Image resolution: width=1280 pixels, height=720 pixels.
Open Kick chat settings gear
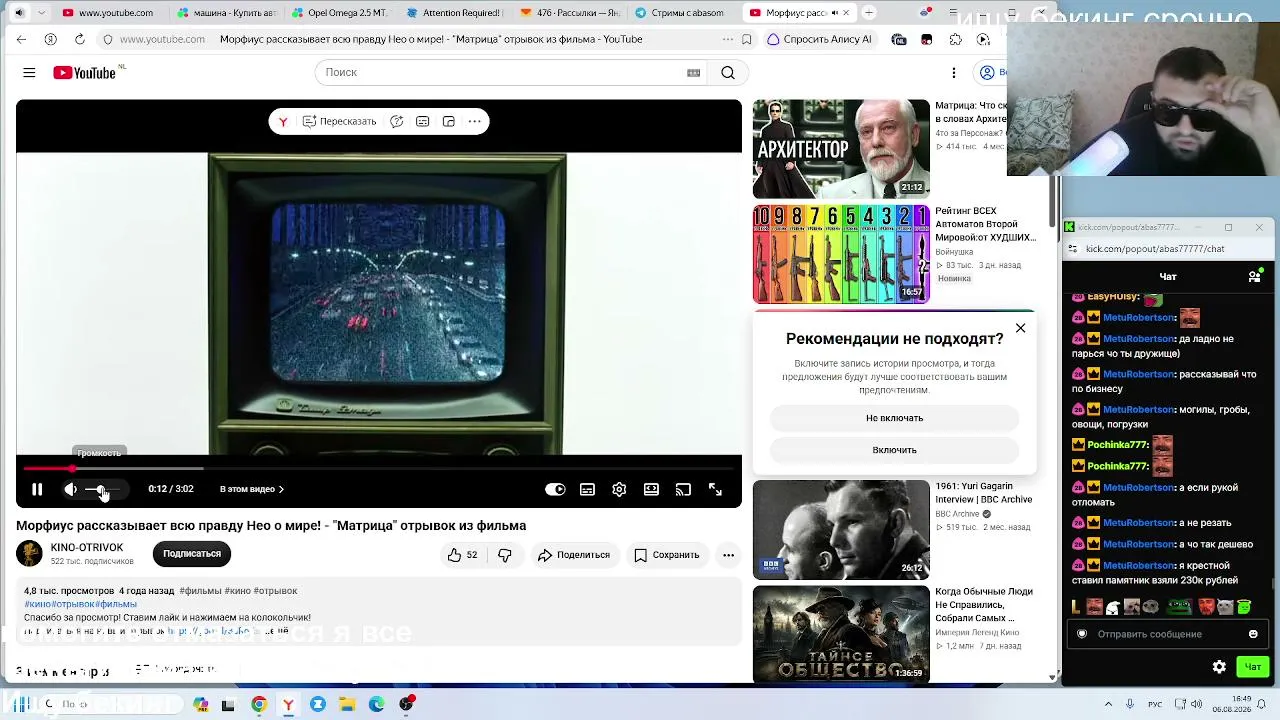[1219, 667]
